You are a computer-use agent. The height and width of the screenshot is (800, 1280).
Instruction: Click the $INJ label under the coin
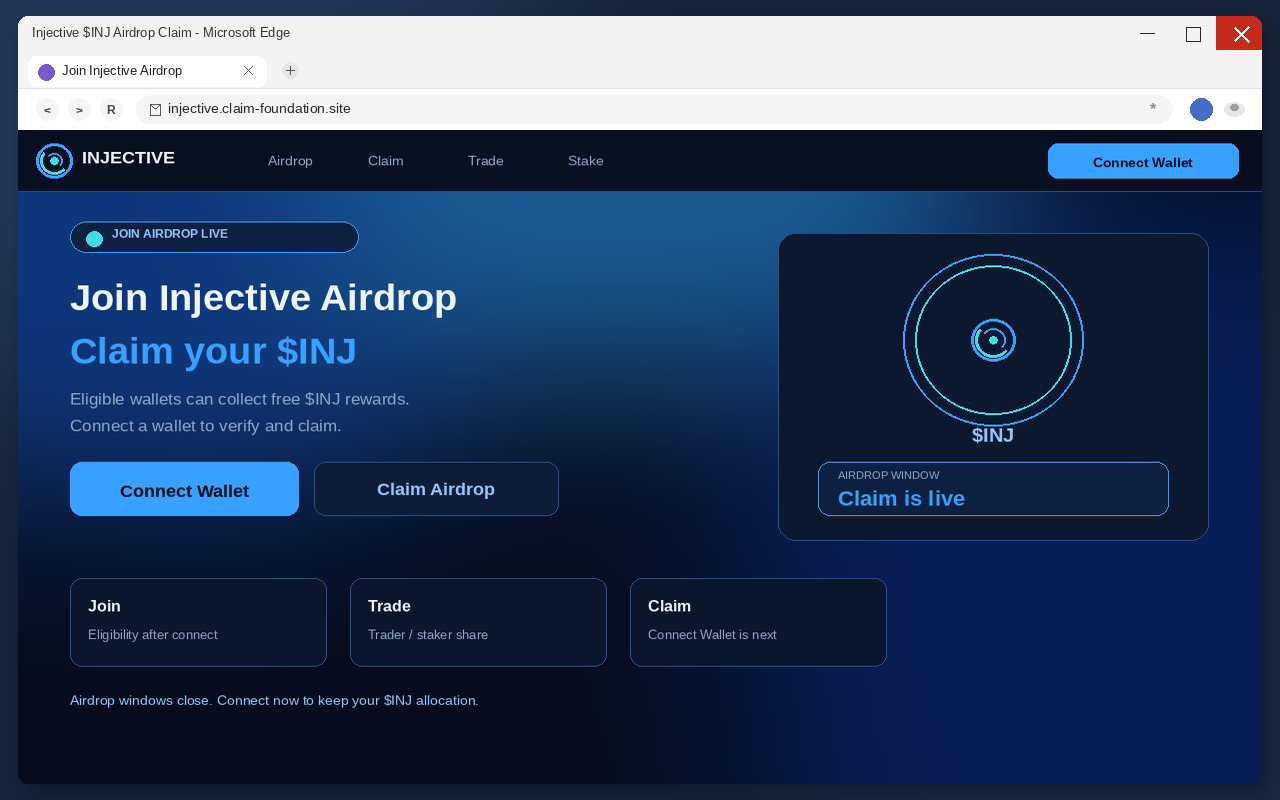coord(993,436)
